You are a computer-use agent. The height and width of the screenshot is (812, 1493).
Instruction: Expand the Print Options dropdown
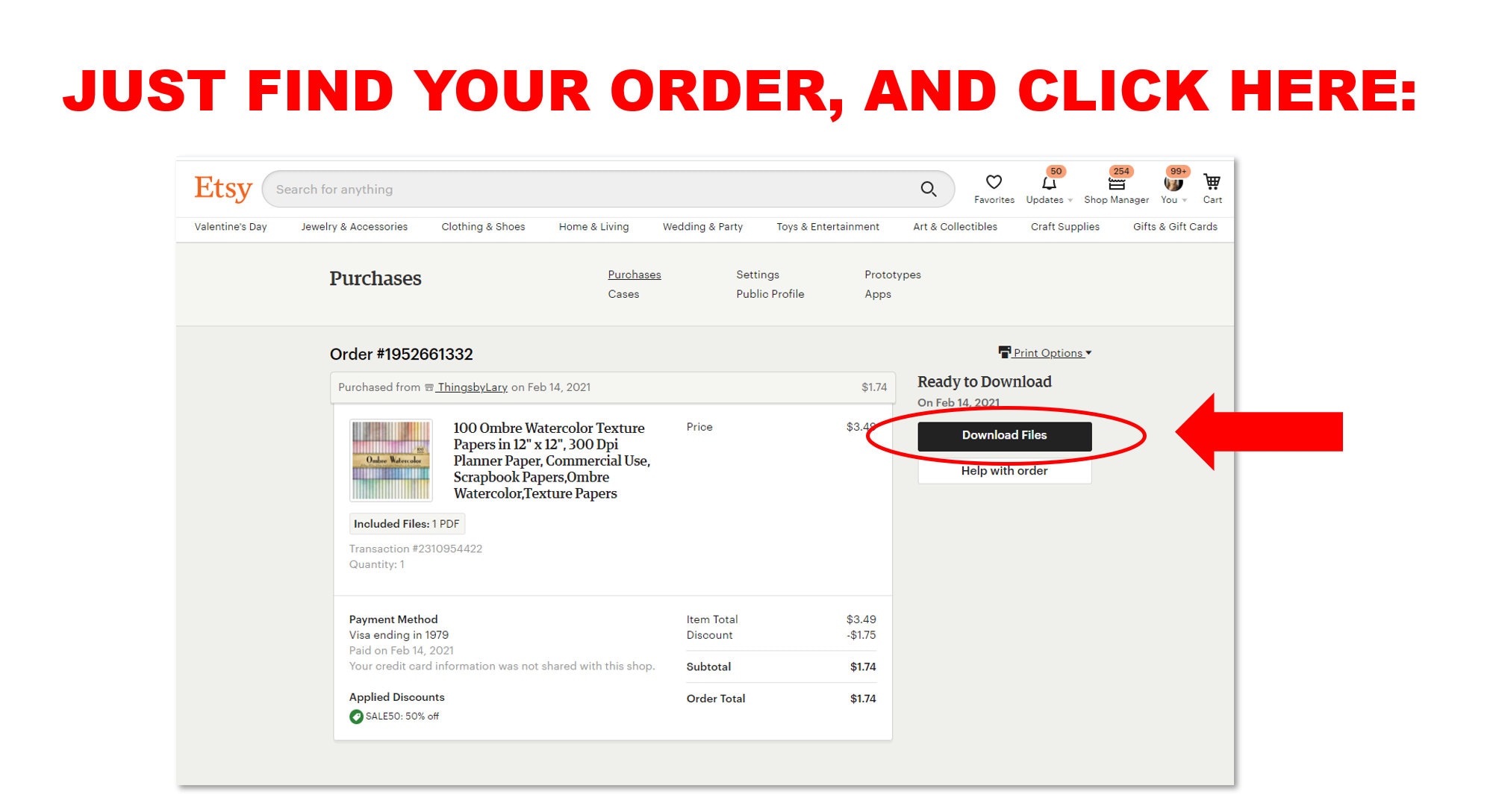point(1051,353)
